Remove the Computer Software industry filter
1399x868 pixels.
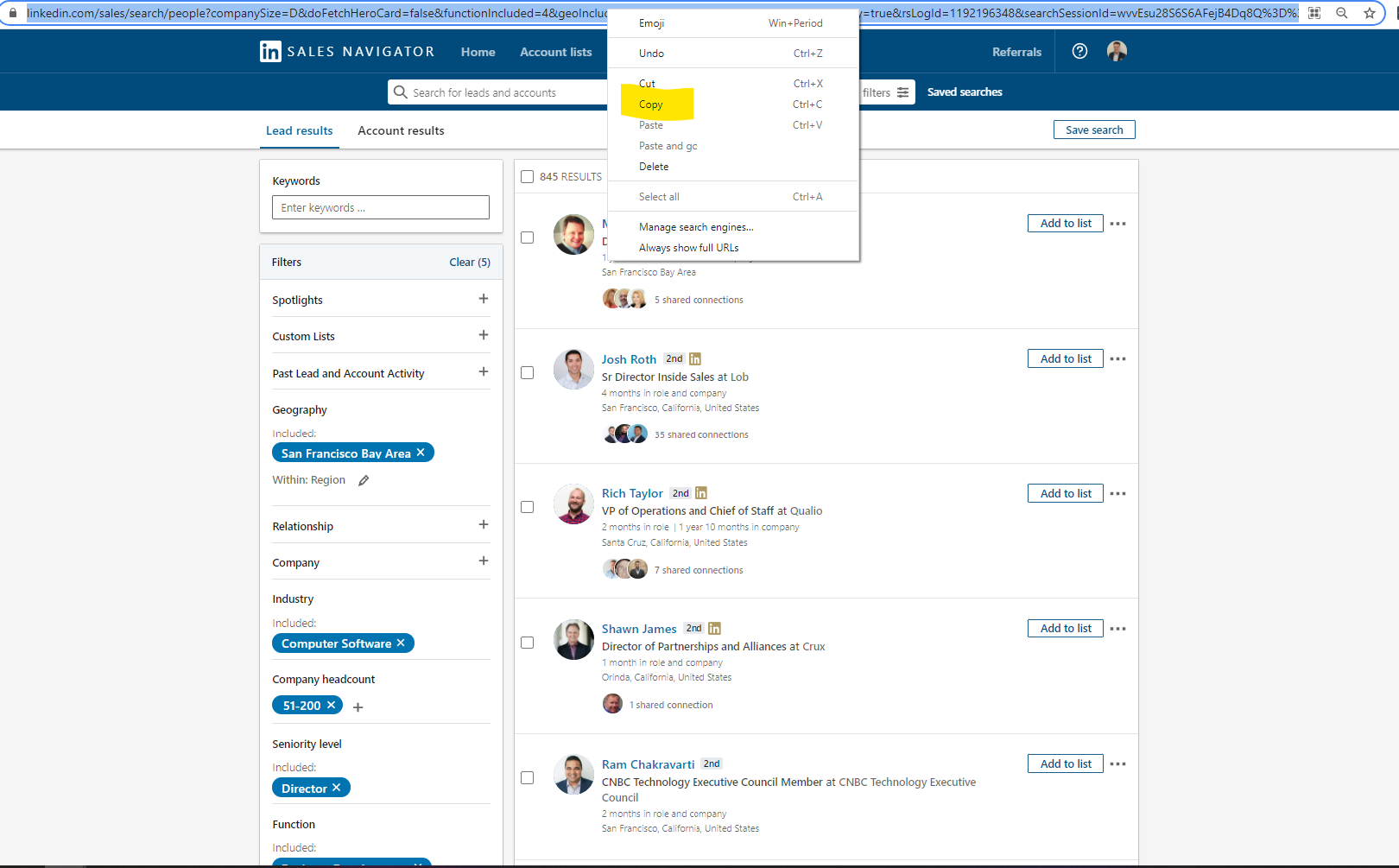[401, 643]
